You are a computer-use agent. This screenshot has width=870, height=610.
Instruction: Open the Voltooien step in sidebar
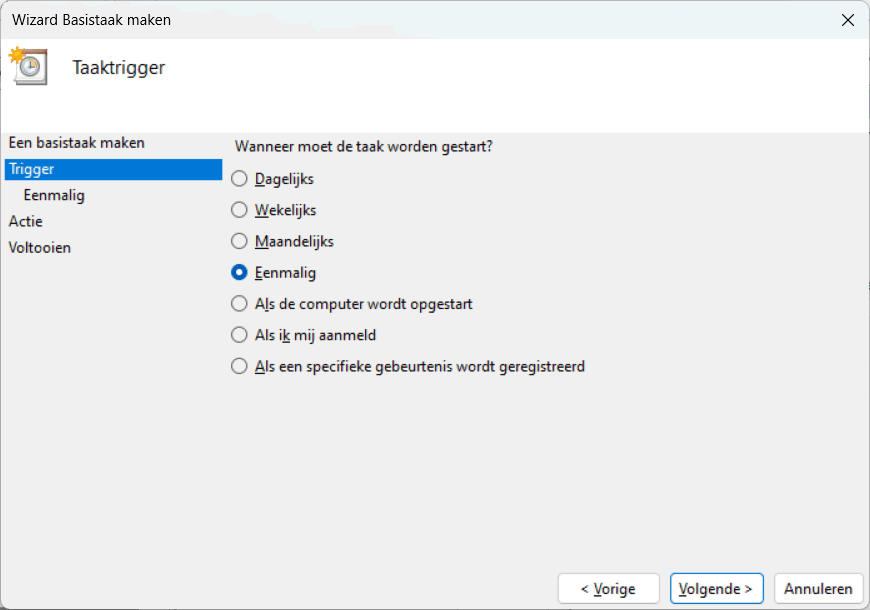pos(40,247)
